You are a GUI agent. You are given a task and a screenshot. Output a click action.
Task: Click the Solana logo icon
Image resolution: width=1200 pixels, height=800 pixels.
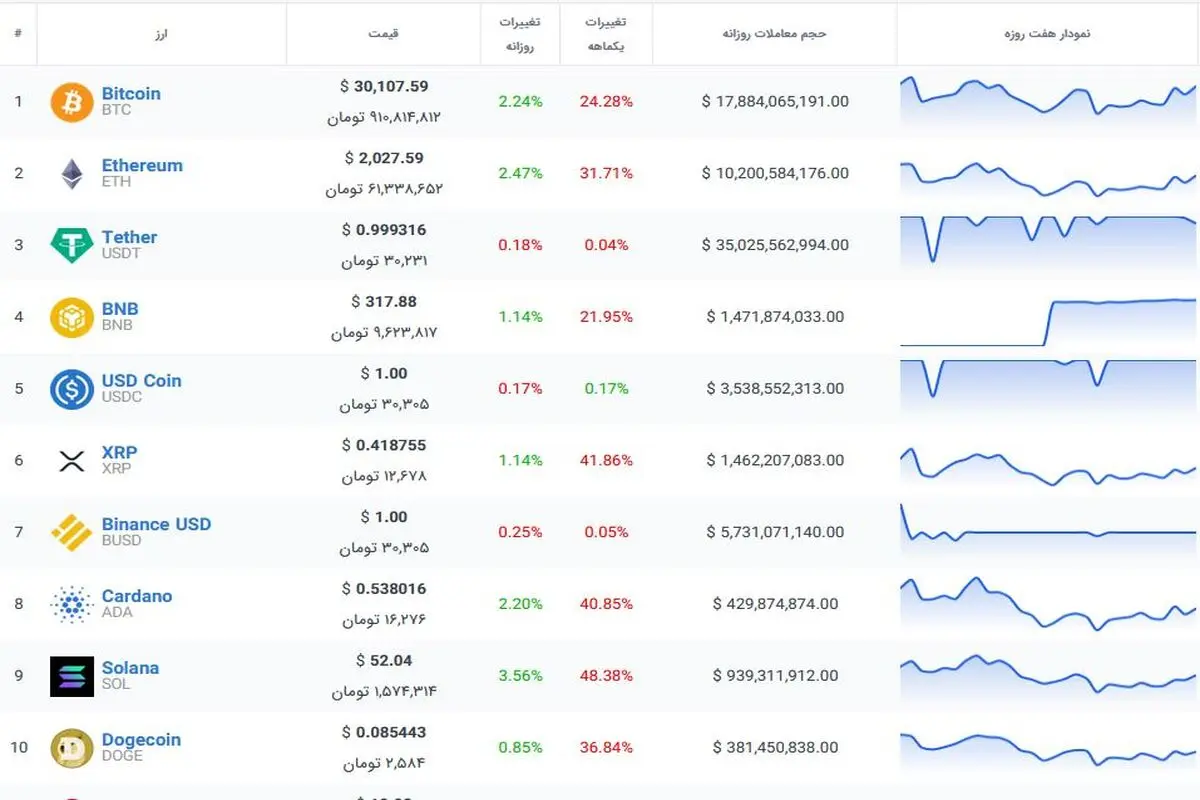tap(72, 676)
